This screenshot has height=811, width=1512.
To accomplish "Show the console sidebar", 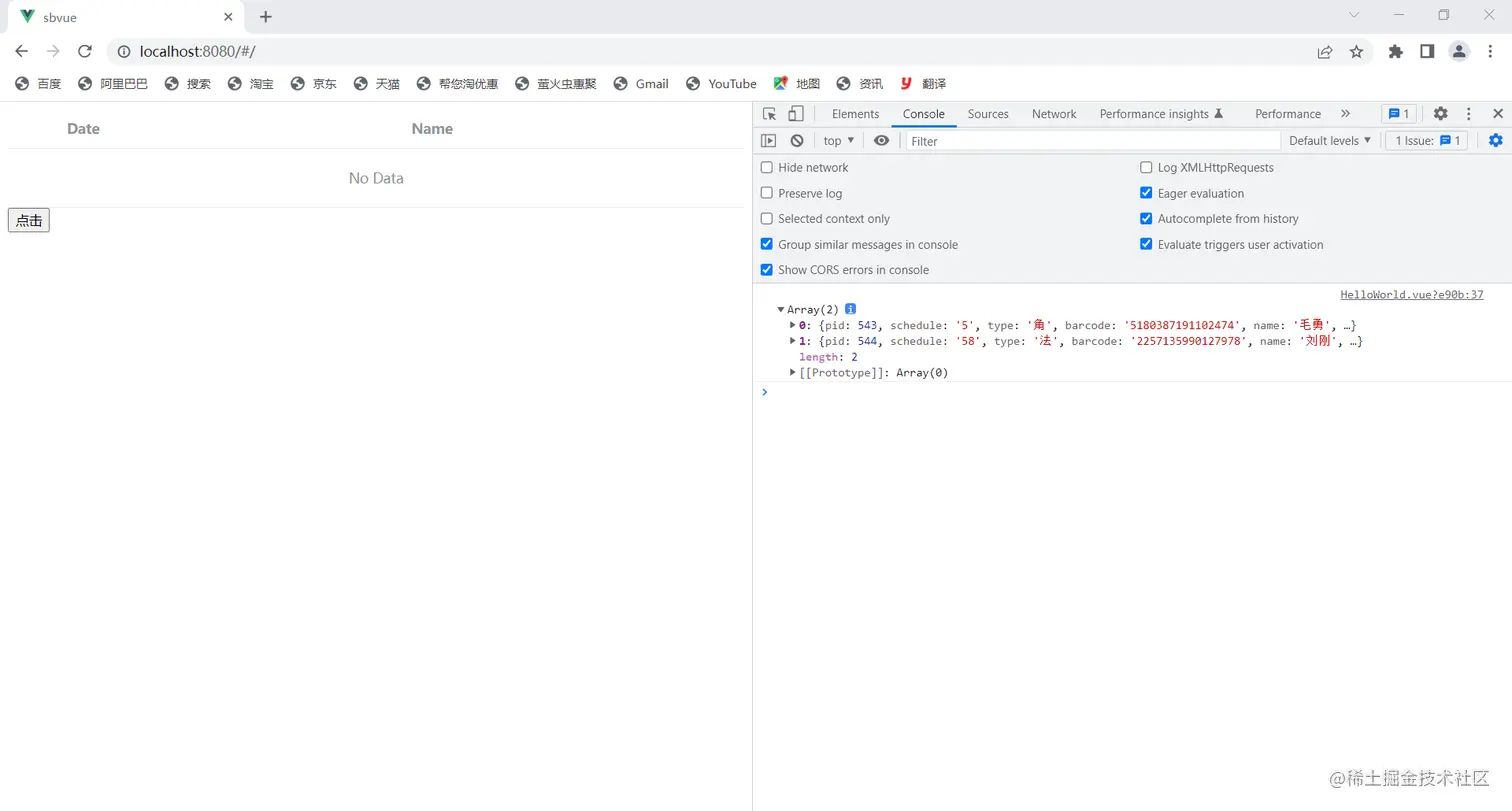I will tap(769, 141).
